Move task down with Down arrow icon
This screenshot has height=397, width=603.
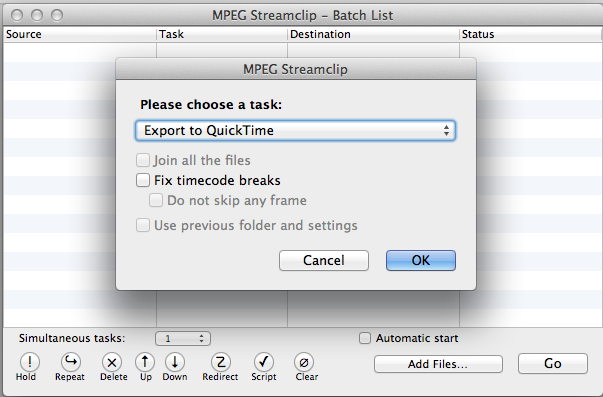[175, 362]
